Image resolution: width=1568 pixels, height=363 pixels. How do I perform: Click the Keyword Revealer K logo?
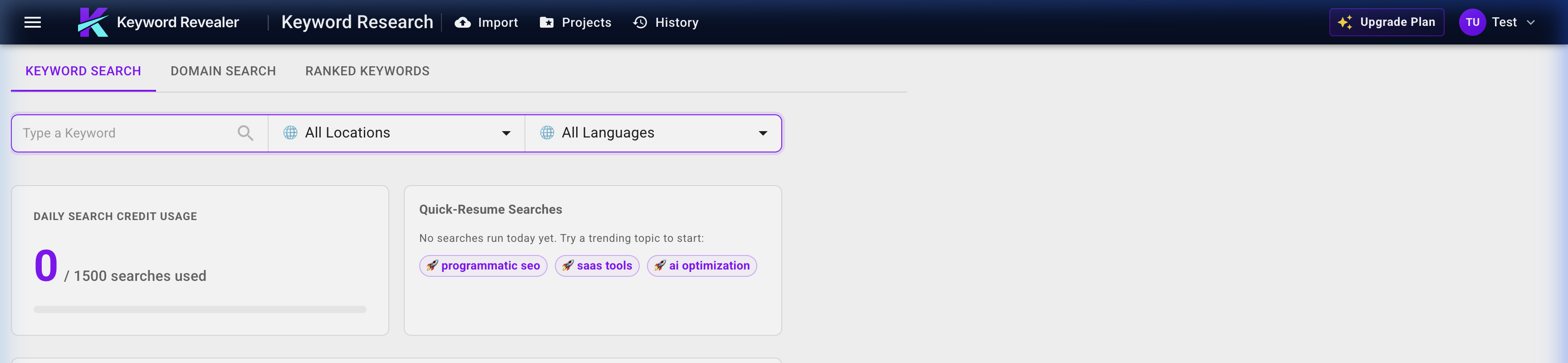coord(93,23)
